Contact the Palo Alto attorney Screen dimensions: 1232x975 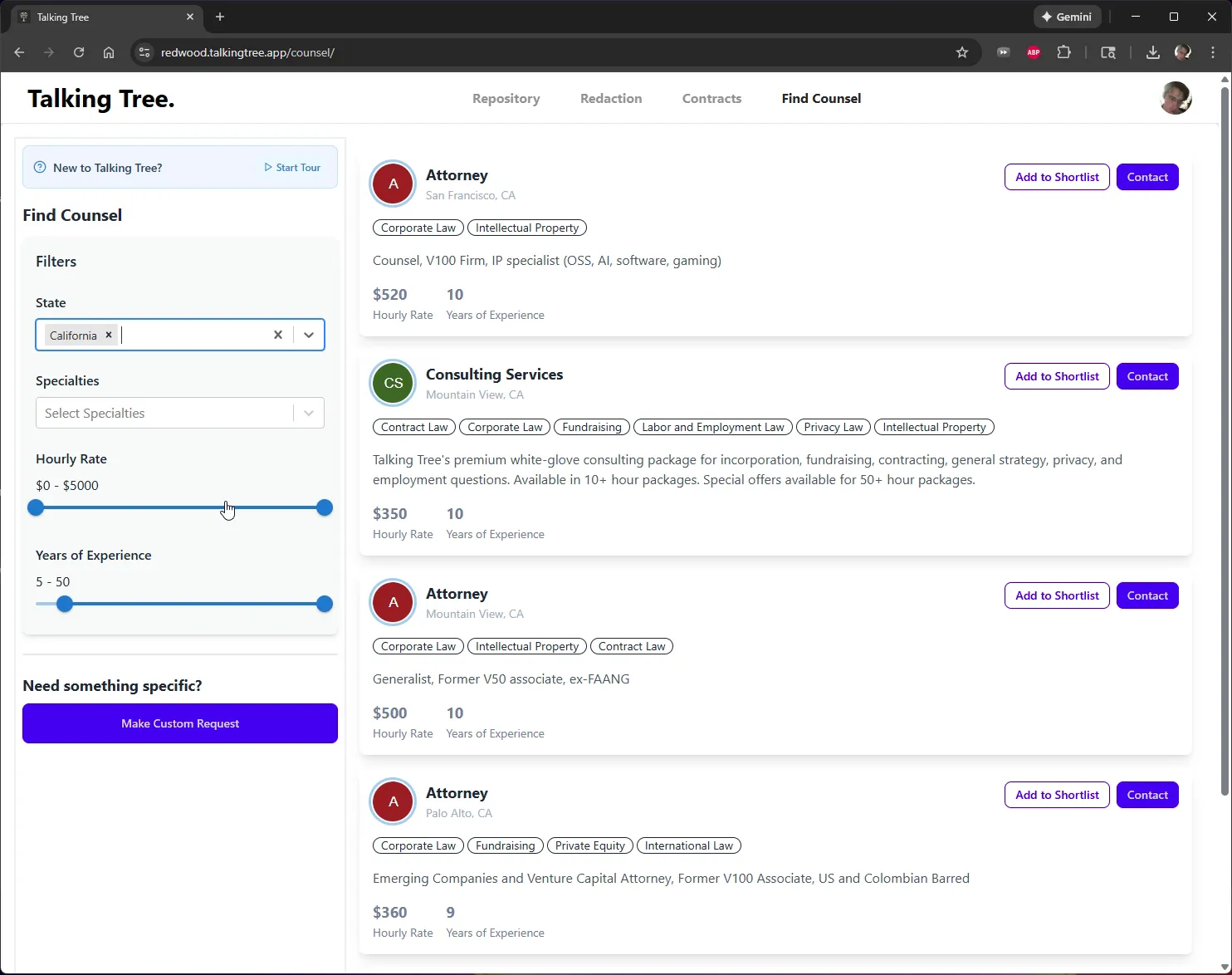tap(1147, 795)
